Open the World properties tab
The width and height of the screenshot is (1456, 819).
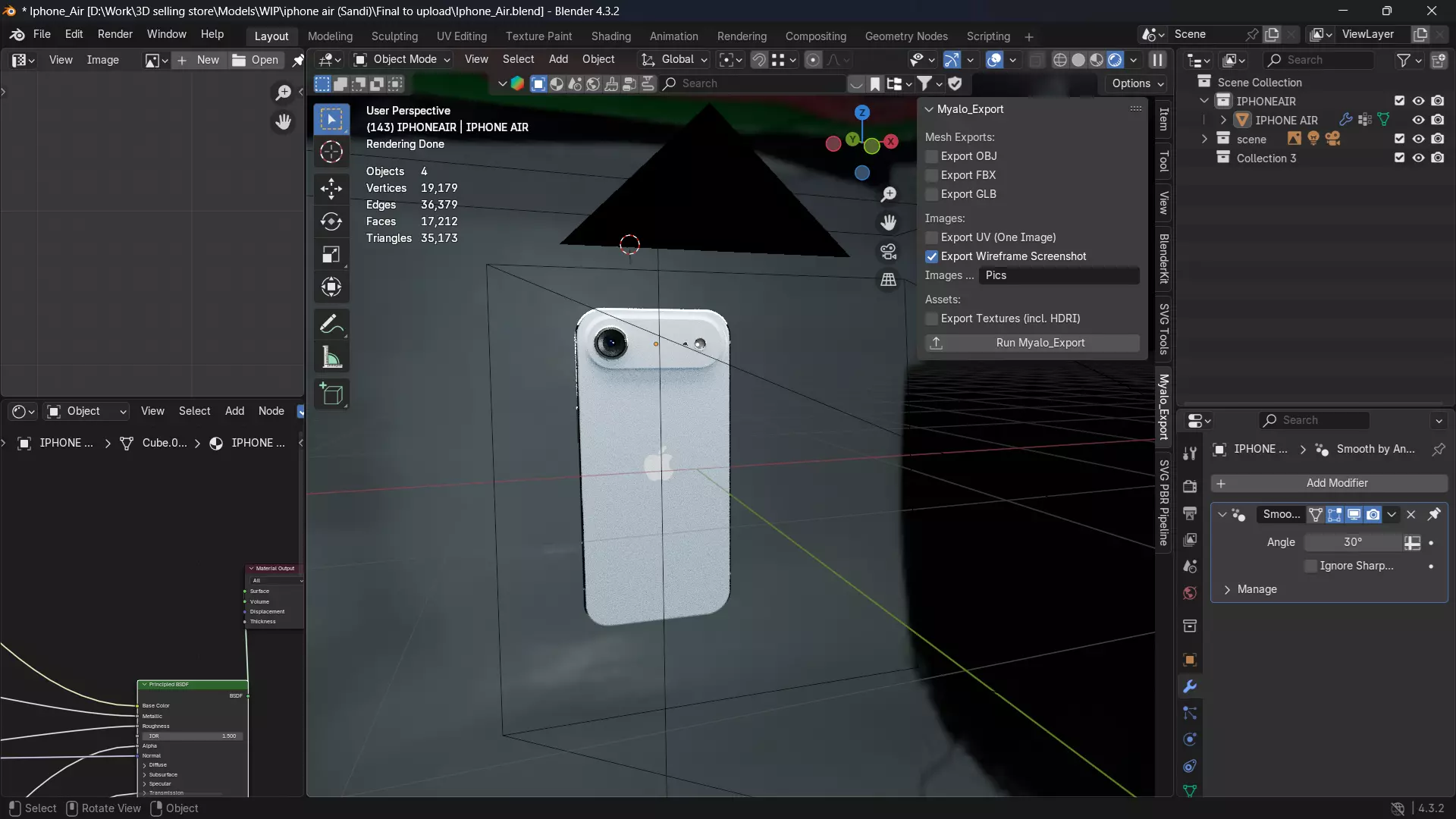coord(1190,593)
